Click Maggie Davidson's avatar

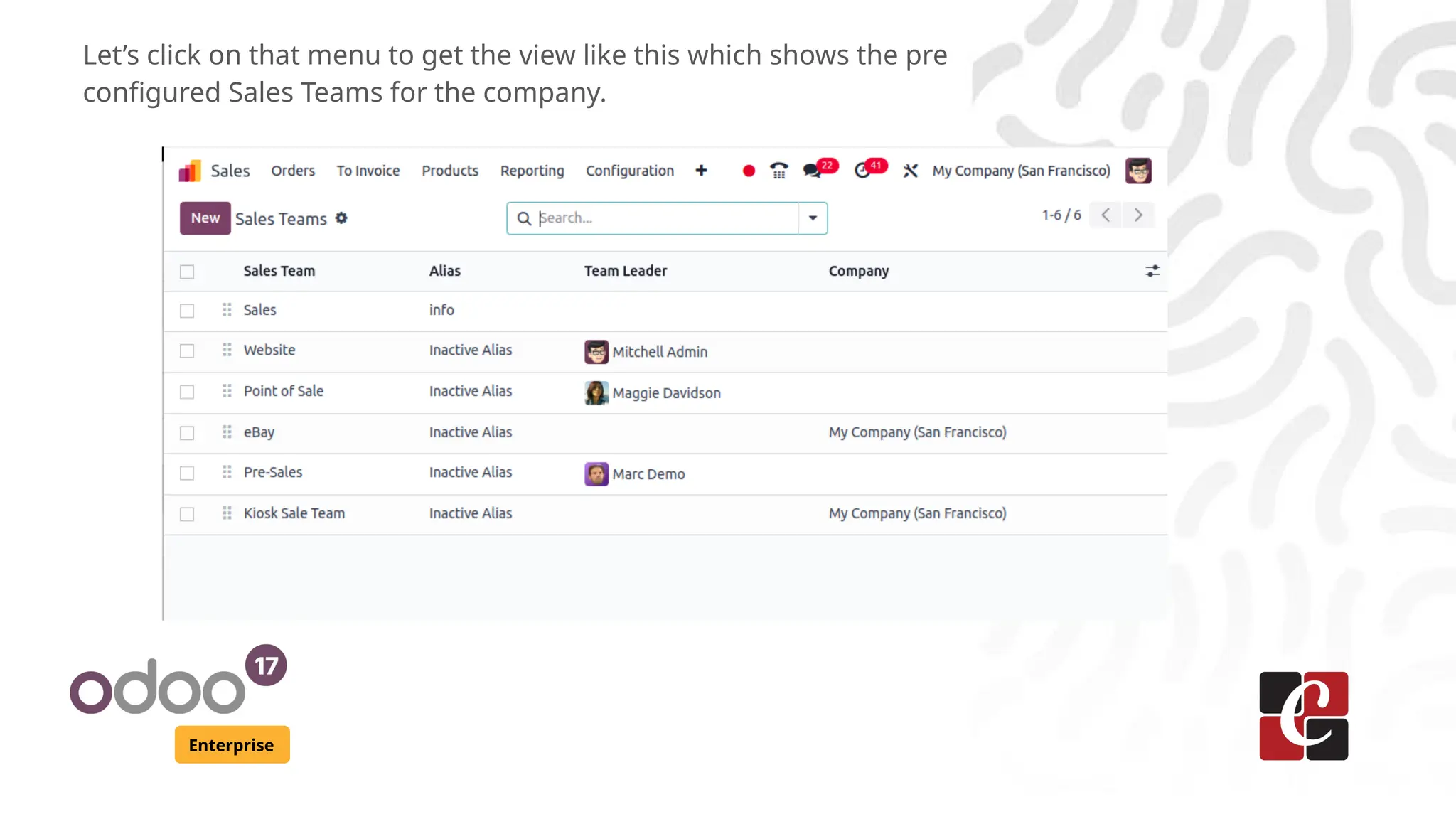[x=596, y=393]
